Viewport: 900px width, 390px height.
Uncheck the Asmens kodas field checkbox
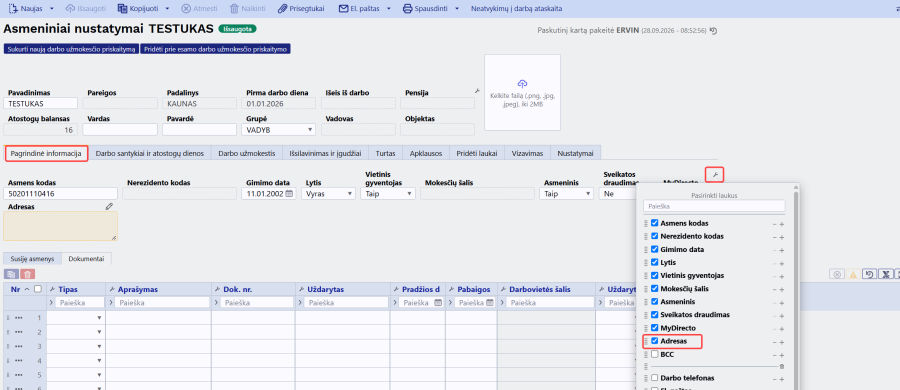point(654,223)
